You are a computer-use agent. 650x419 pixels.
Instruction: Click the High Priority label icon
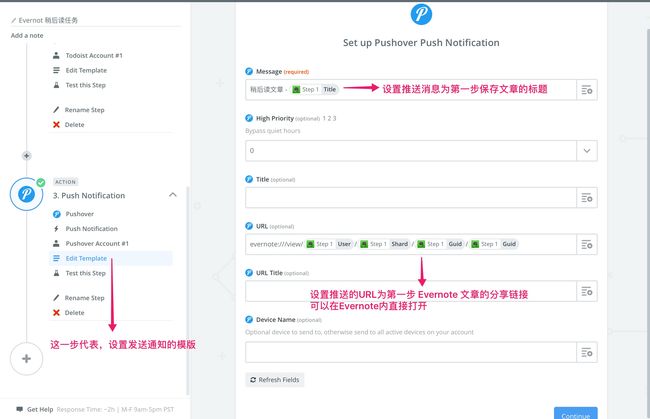click(249, 118)
